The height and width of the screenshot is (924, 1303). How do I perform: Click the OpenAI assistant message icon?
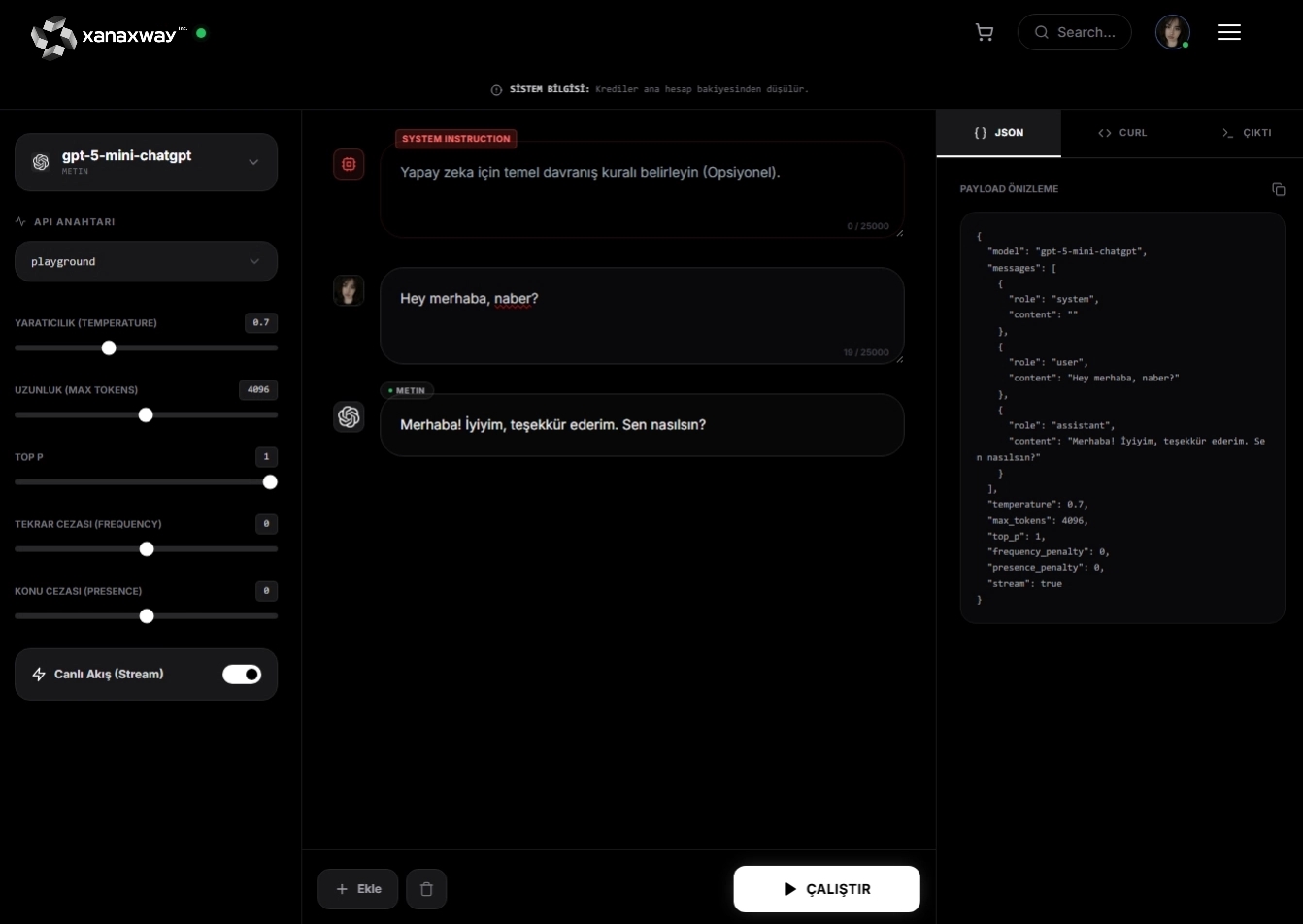click(349, 416)
